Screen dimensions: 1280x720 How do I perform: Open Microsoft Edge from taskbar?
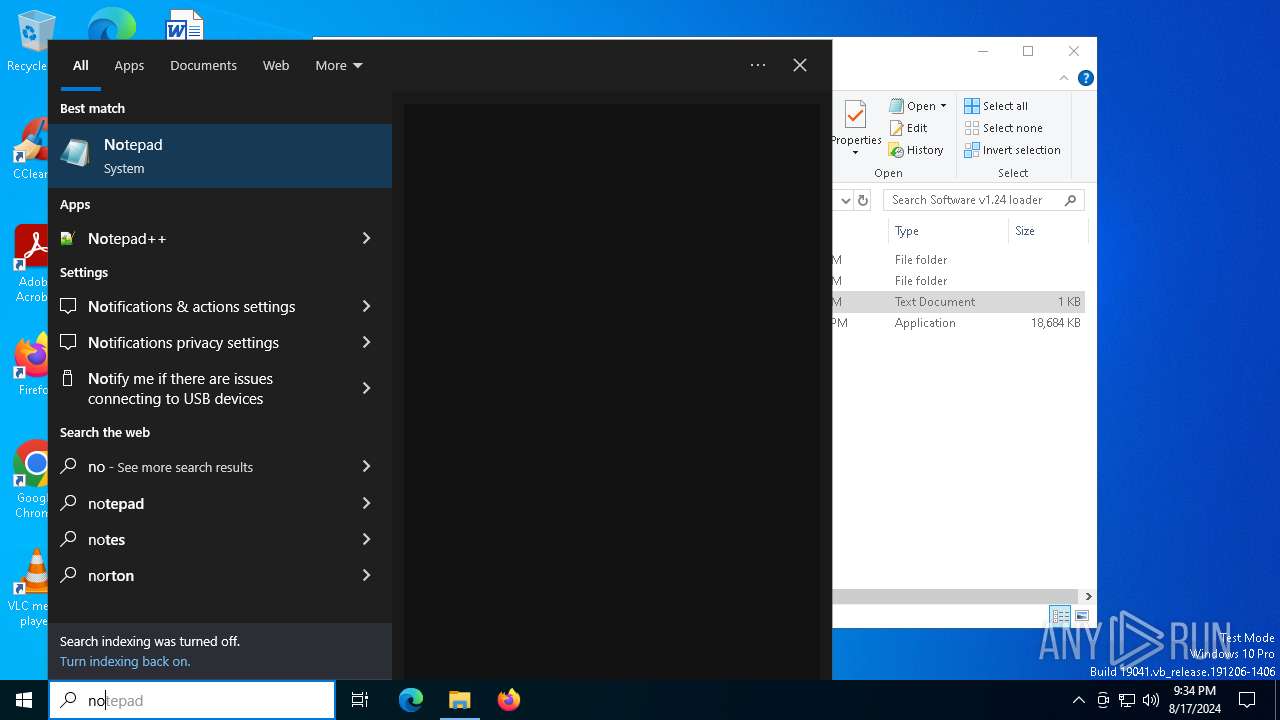coord(411,700)
